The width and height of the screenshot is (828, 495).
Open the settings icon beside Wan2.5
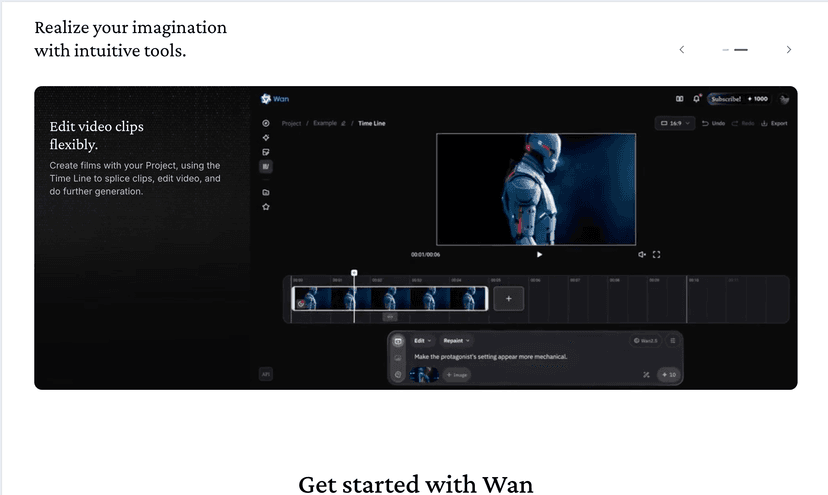click(673, 341)
